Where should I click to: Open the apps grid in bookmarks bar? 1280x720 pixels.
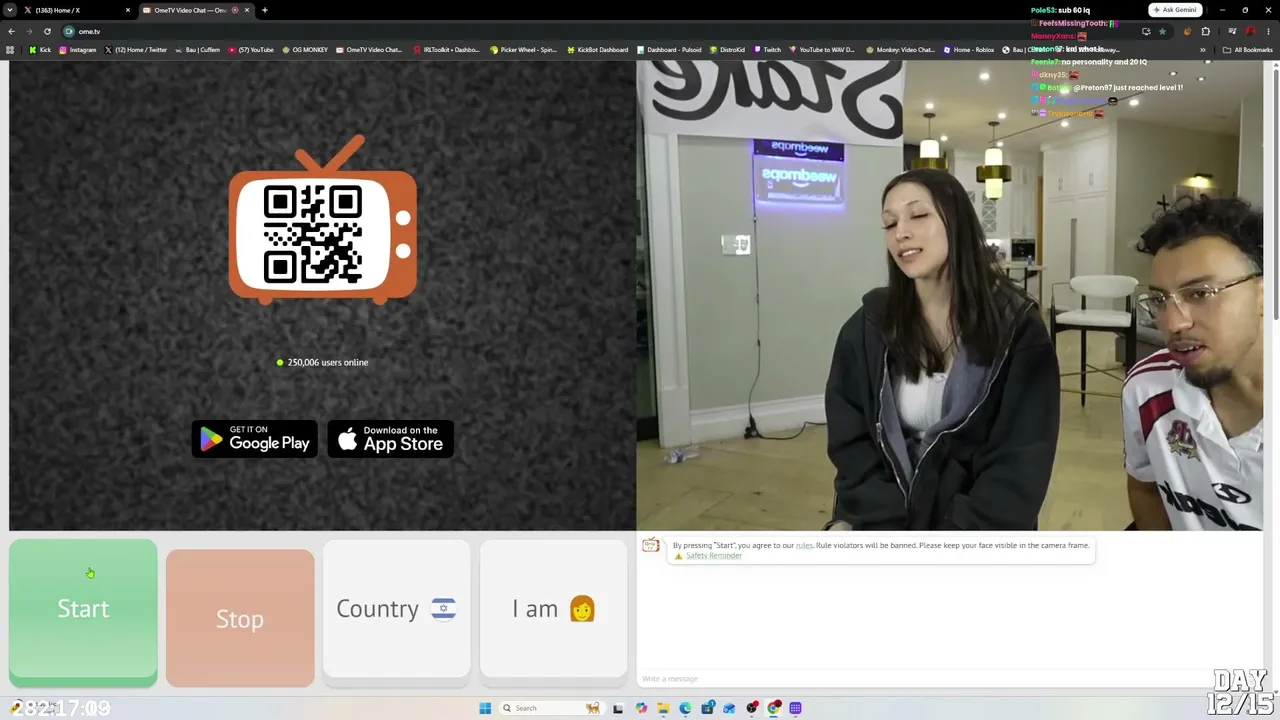[x=11, y=50]
